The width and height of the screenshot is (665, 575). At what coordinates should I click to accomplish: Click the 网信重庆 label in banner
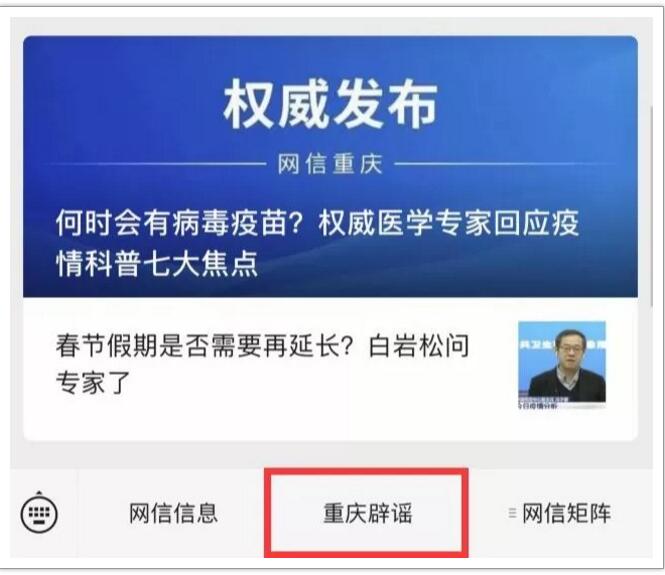tap(330, 165)
